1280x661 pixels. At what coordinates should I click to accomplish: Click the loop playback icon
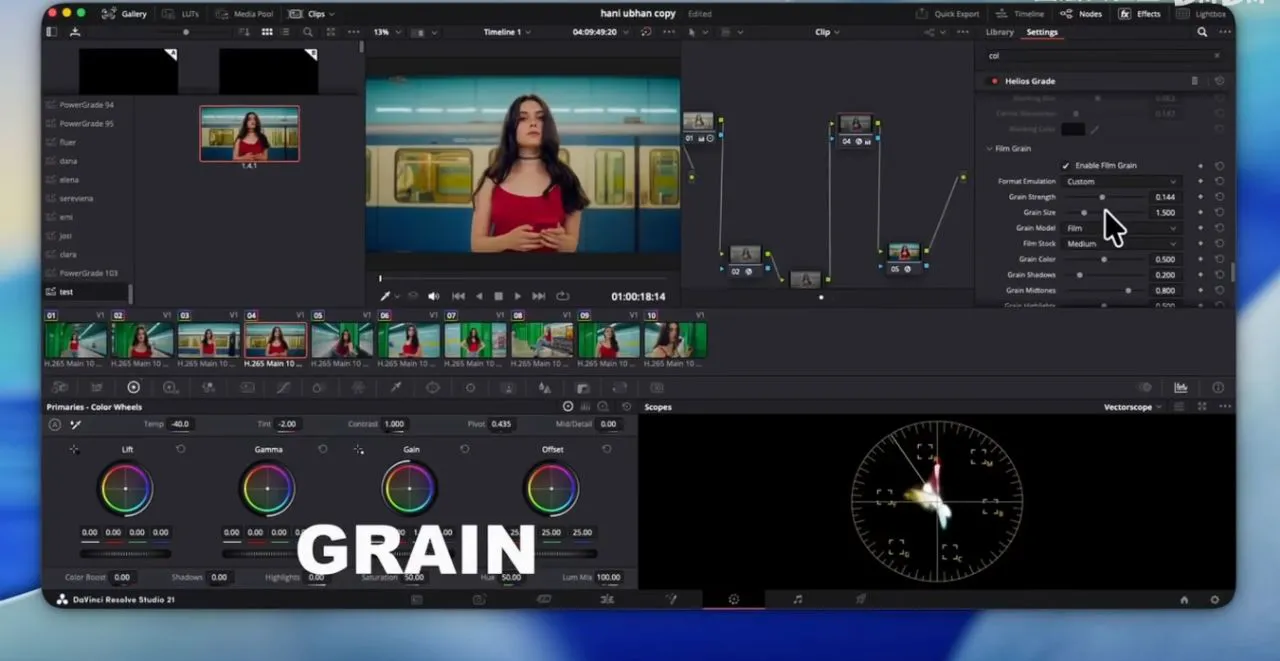[x=562, y=296]
